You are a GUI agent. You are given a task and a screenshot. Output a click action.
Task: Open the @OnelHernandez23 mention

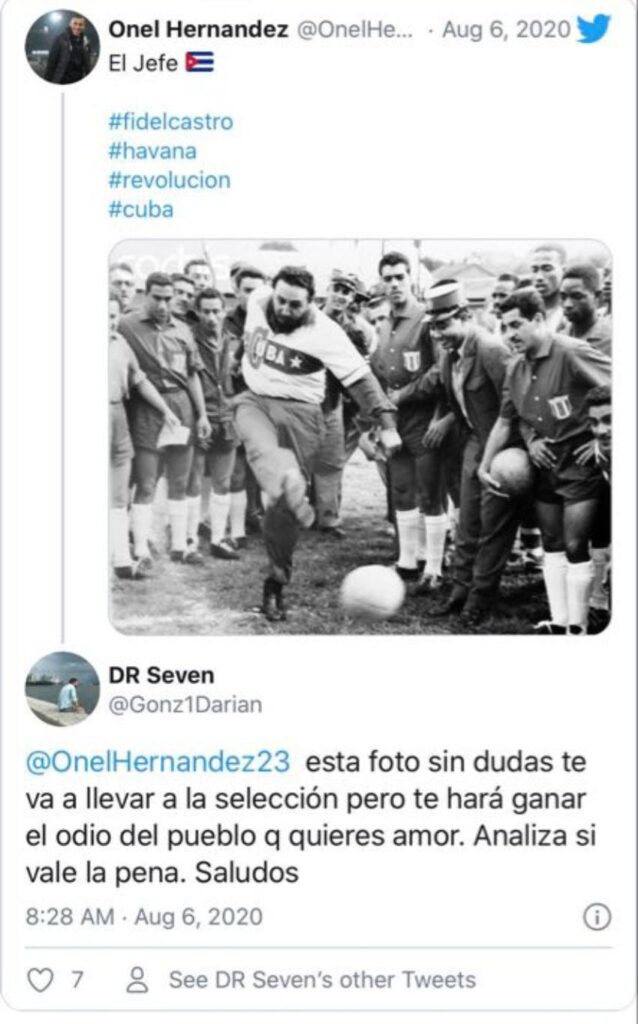click(158, 762)
